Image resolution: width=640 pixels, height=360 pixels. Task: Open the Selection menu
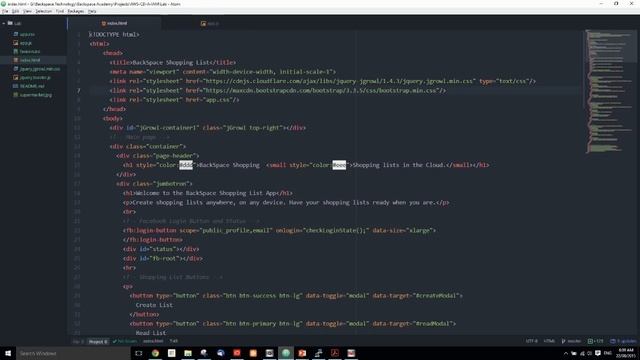click(x=43, y=11)
